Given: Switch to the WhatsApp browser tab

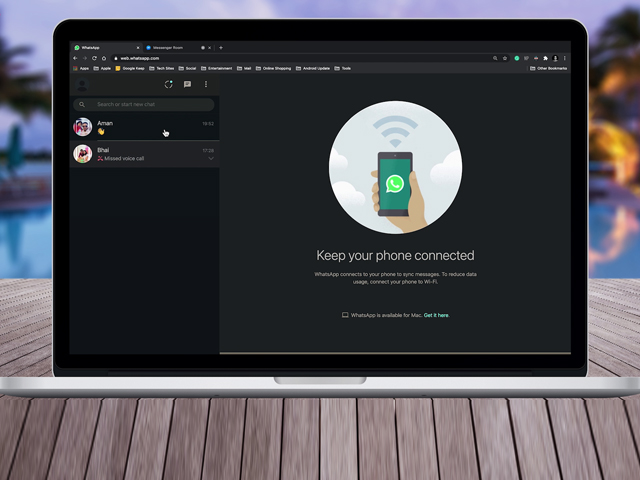Looking at the screenshot, I should click(x=106, y=48).
